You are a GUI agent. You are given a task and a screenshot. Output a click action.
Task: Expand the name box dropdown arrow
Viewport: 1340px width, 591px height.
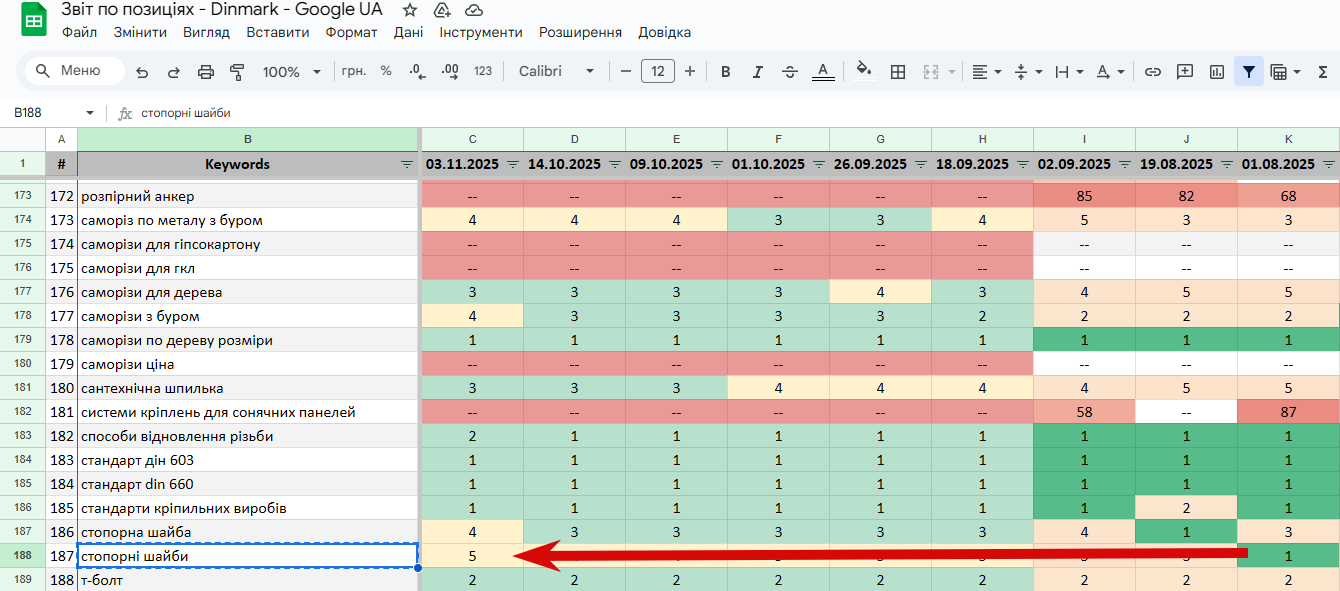[90, 113]
